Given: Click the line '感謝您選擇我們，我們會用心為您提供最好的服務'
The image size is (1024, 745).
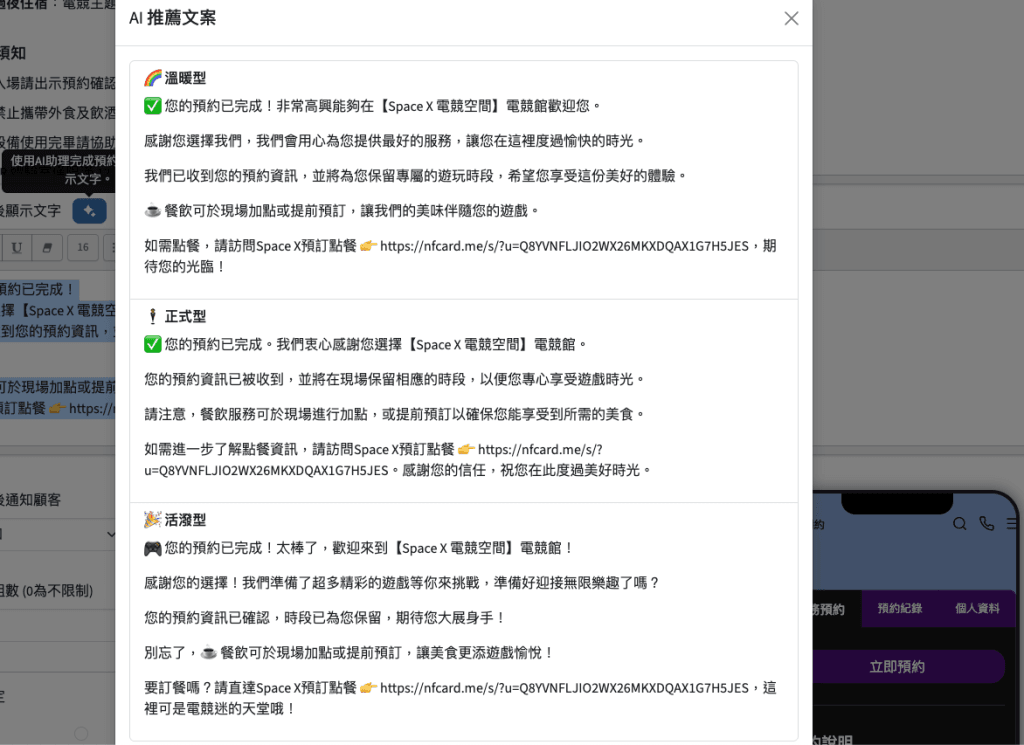Looking at the screenshot, I should point(394,141).
